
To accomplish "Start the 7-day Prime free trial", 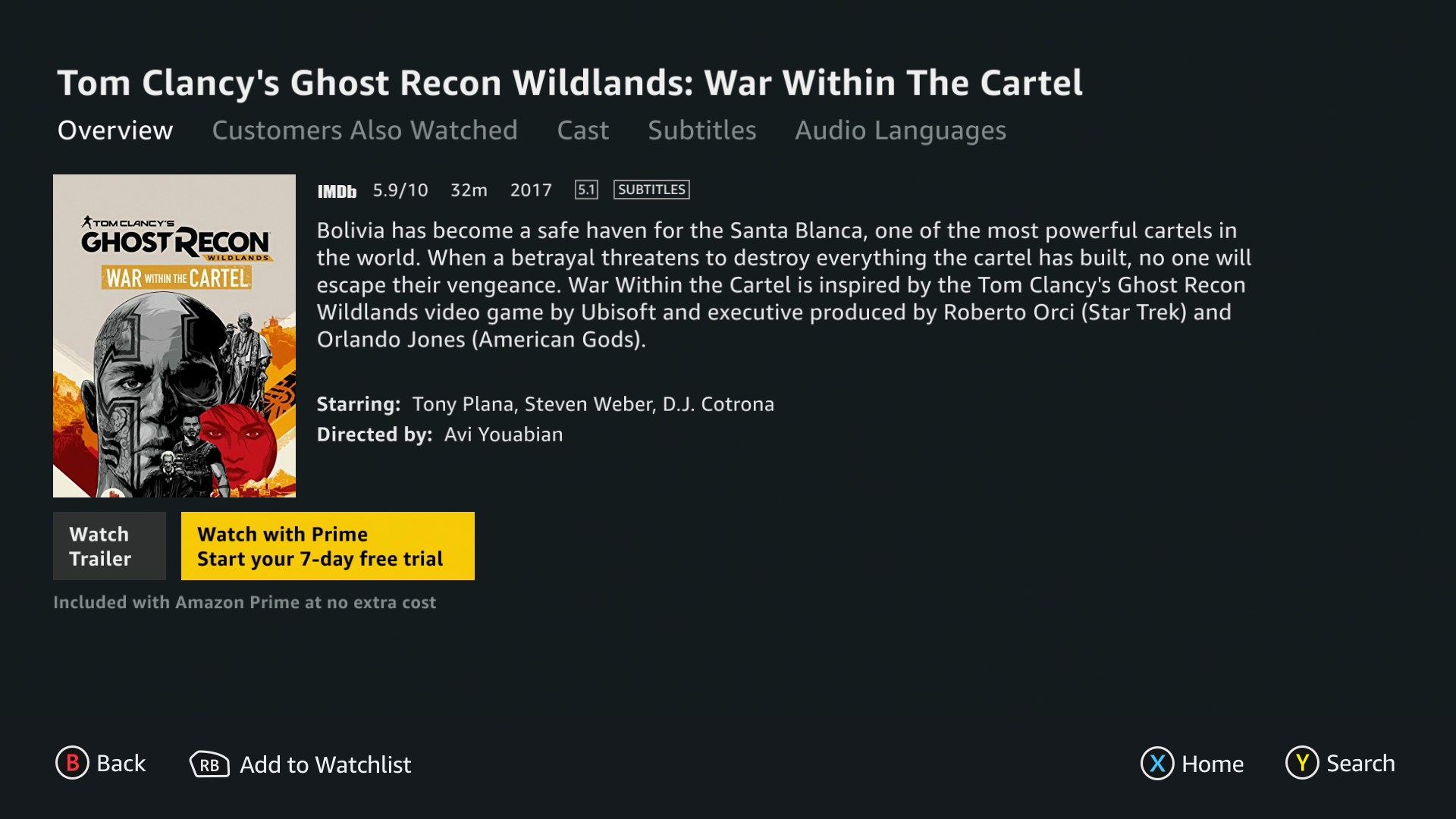I will pyautogui.click(x=328, y=546).
